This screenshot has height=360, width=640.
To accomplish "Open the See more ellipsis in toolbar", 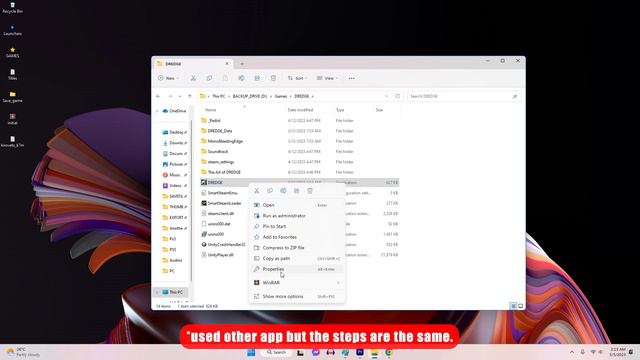I will 351,78.
